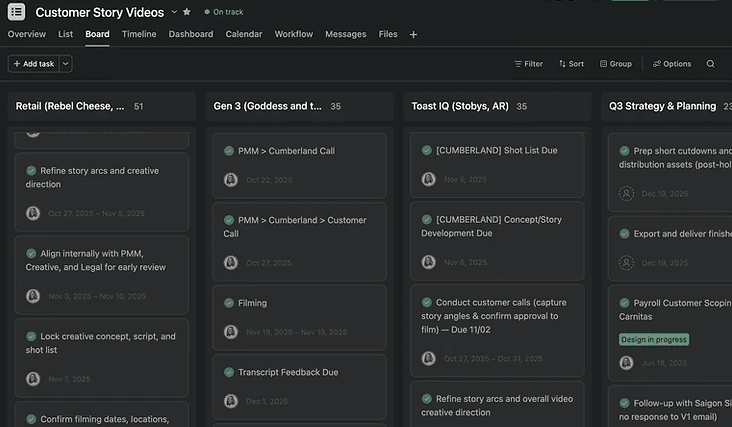The image size is (732, 427).
Task: Go to the Calendar tab
Action: pyautogui.click(x=244, y=34)
